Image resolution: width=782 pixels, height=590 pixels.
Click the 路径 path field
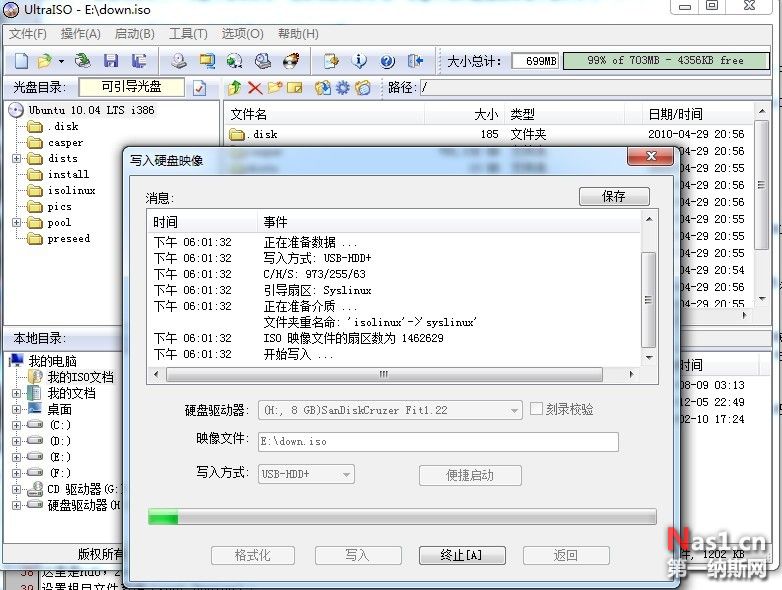[595, 88]
